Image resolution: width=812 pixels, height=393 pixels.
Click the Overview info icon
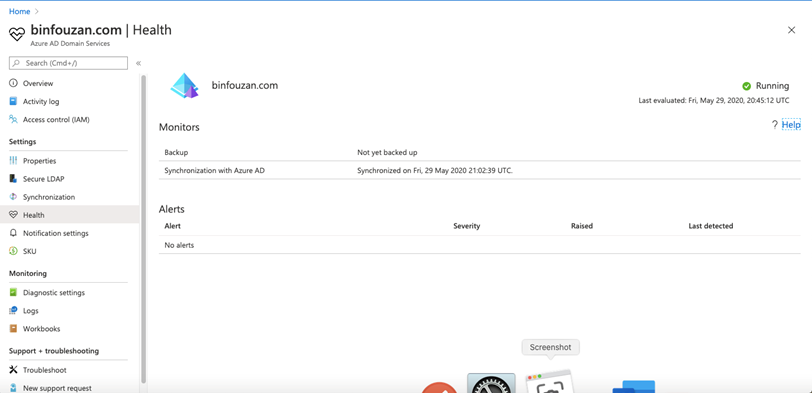13,83
